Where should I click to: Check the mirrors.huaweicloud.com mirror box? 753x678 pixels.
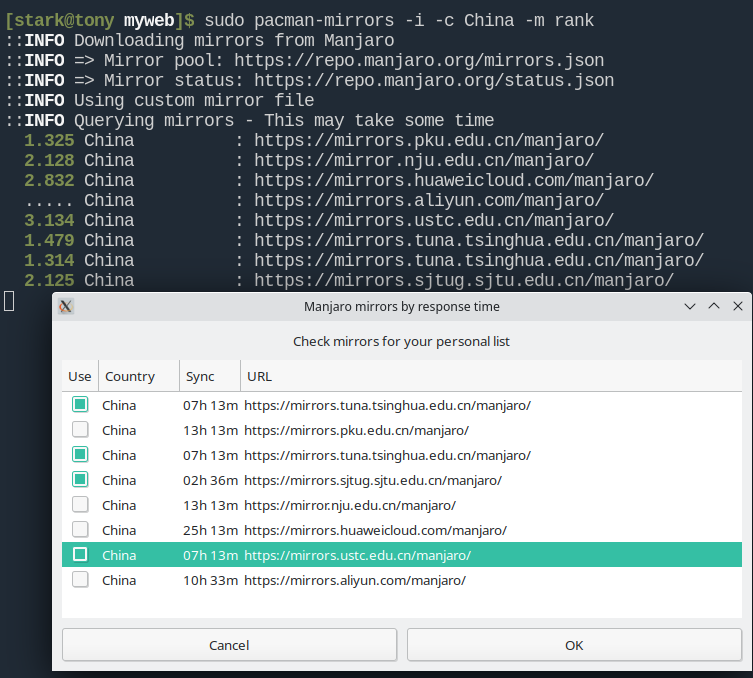(x=80, y=530)
